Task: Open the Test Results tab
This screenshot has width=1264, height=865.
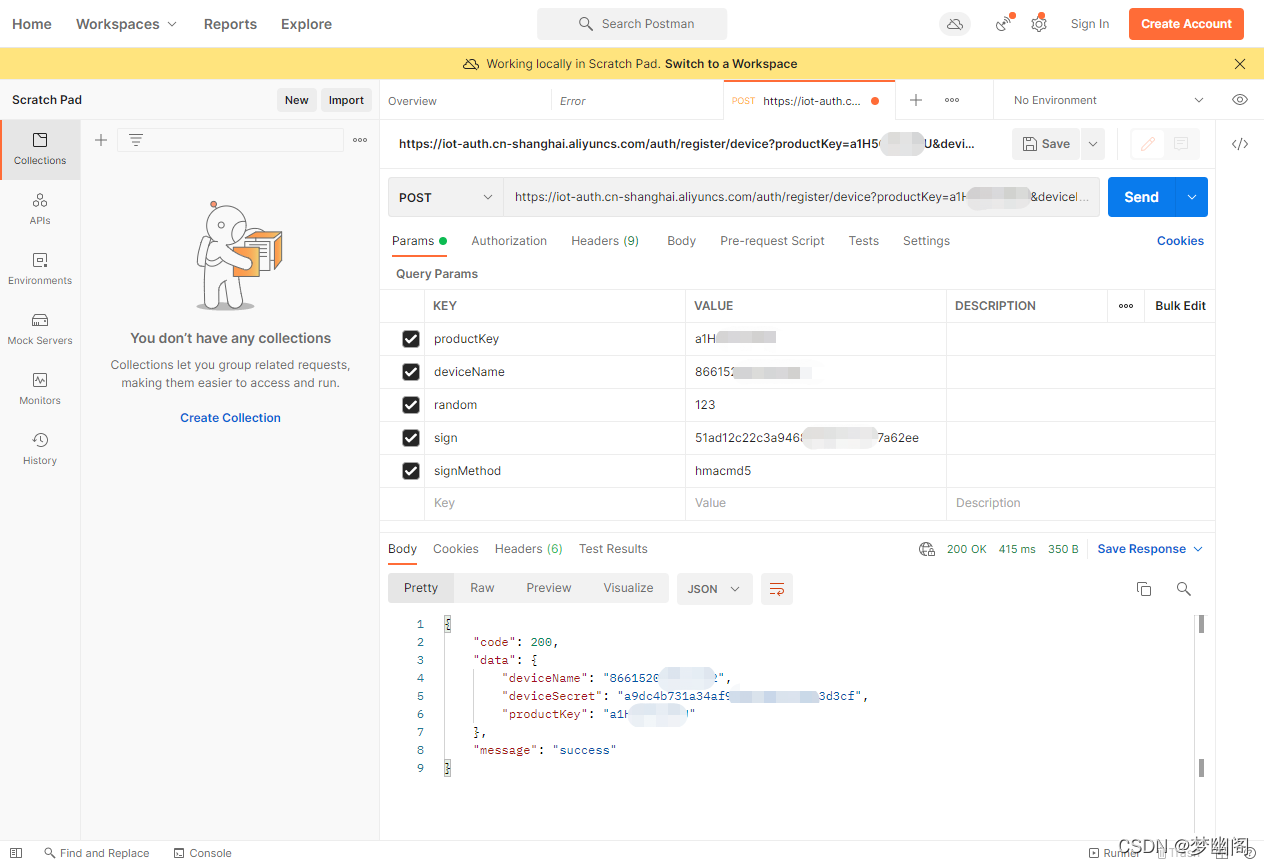Action: coord(613,549)
